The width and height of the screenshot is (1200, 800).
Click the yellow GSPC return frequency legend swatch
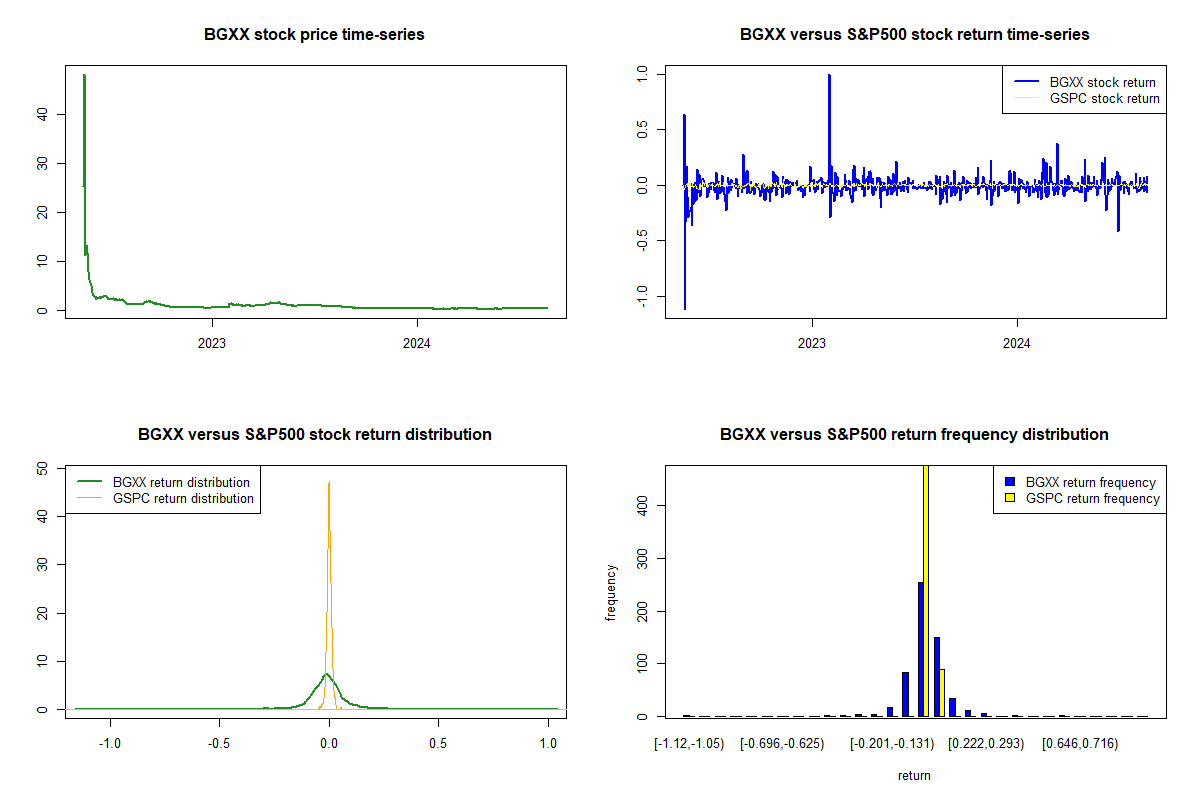click(x=1011, y=498)
